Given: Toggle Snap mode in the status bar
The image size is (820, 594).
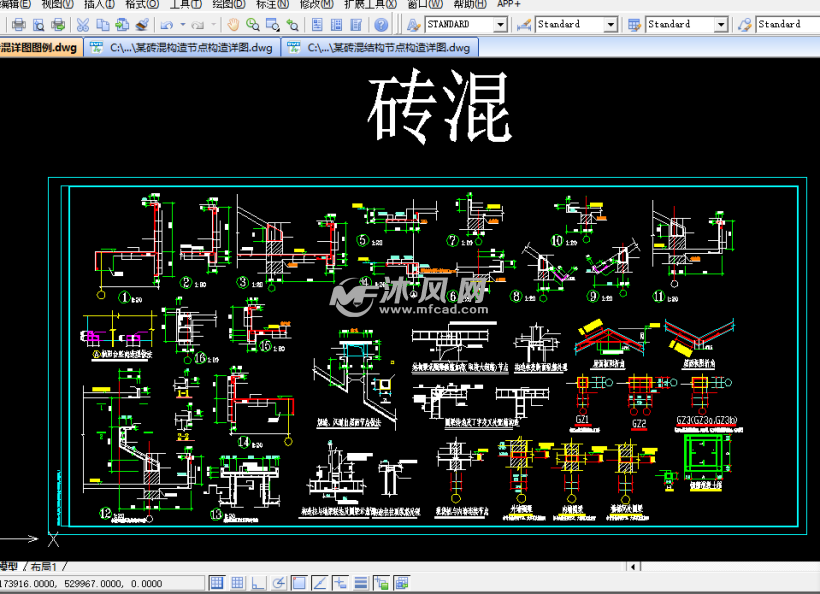Looking at the screenshot, I should click(x=217, y=582).
